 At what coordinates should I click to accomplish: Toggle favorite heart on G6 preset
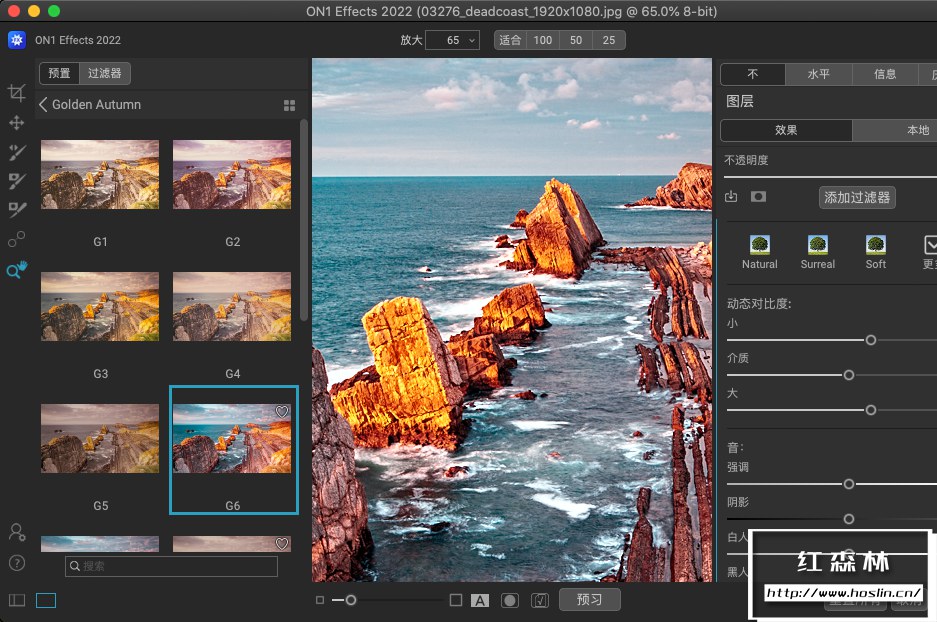point(282,412)
